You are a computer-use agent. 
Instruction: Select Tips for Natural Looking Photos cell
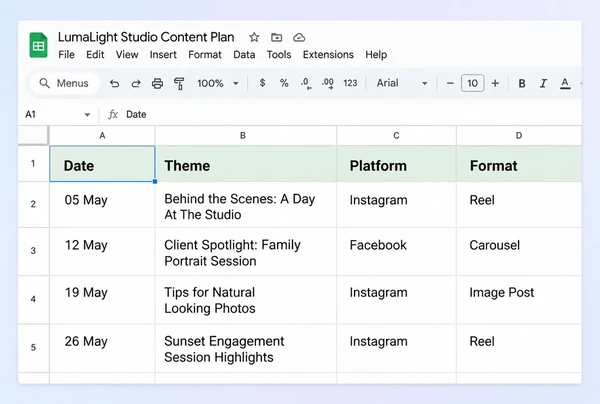tap(246, 299)
